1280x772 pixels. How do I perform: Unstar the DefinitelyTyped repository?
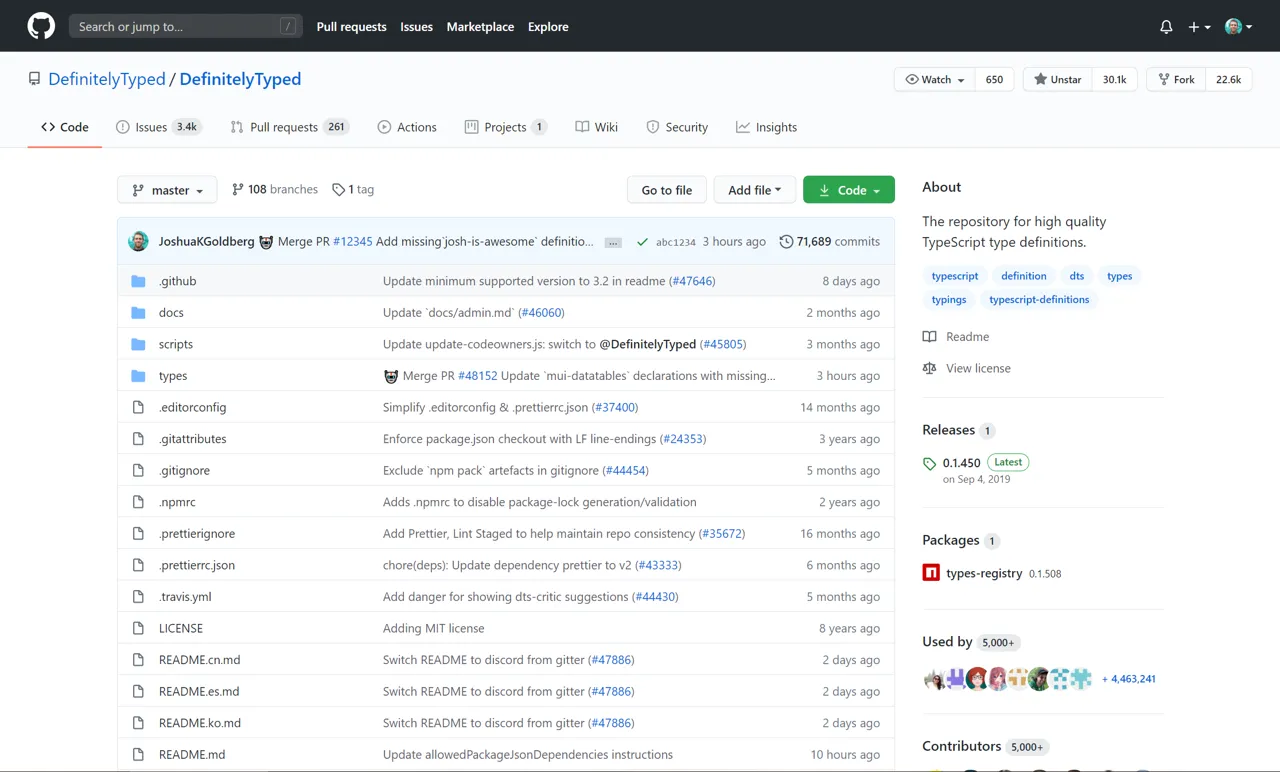pos(1056,78)
